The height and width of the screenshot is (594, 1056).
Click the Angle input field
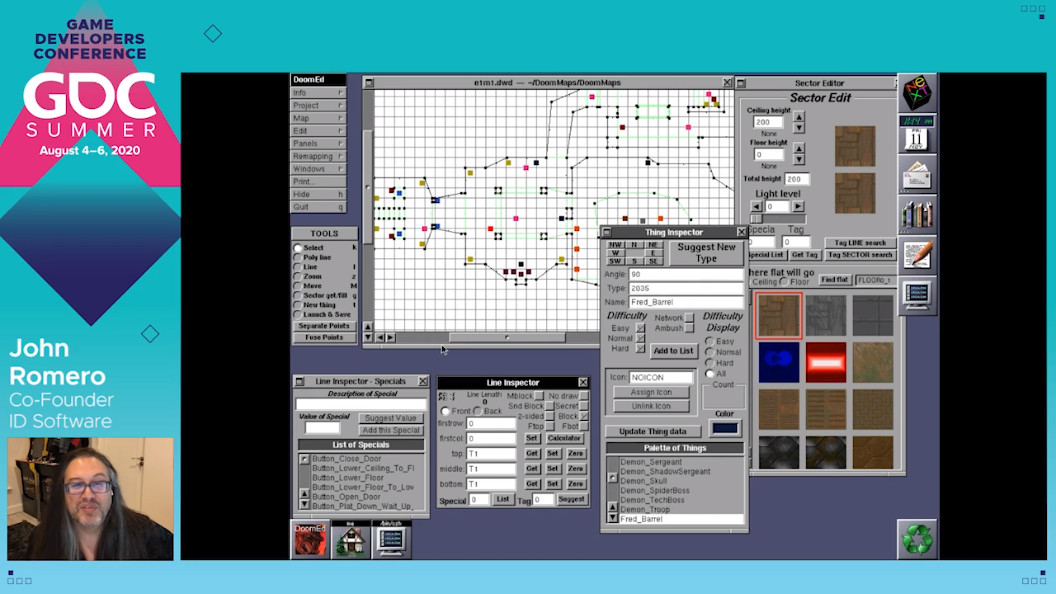pos(686,274)
